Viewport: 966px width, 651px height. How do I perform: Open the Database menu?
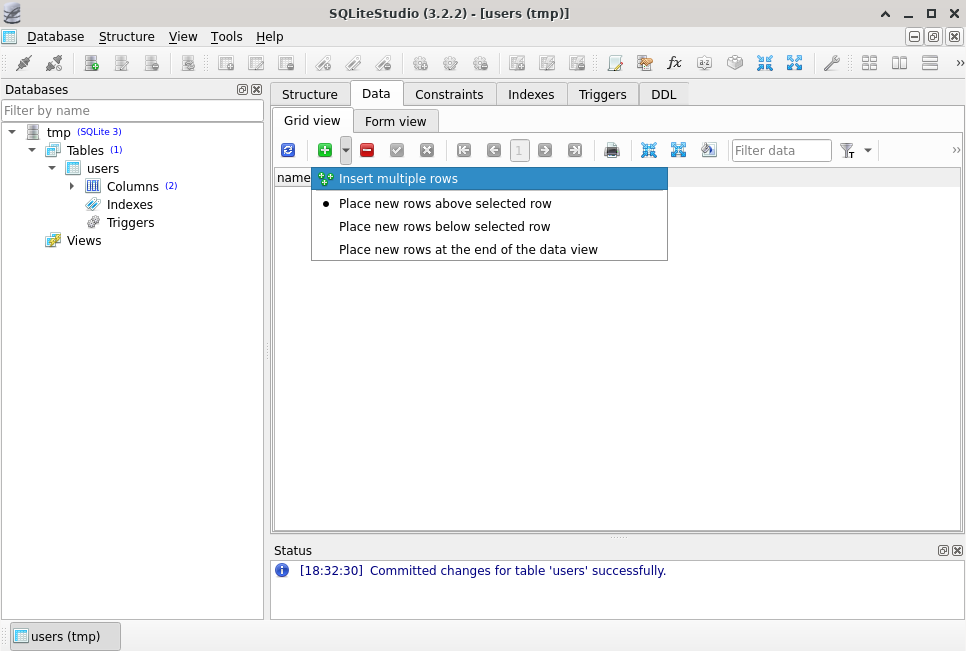click(x=55, y=36)
